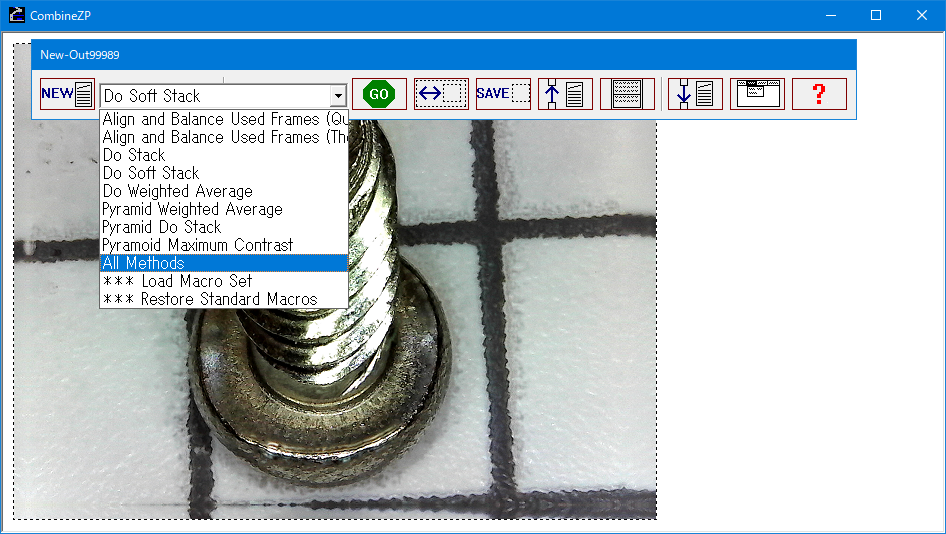
Task: Select Do Weighted Average
Action: click(x=224, y=191)
